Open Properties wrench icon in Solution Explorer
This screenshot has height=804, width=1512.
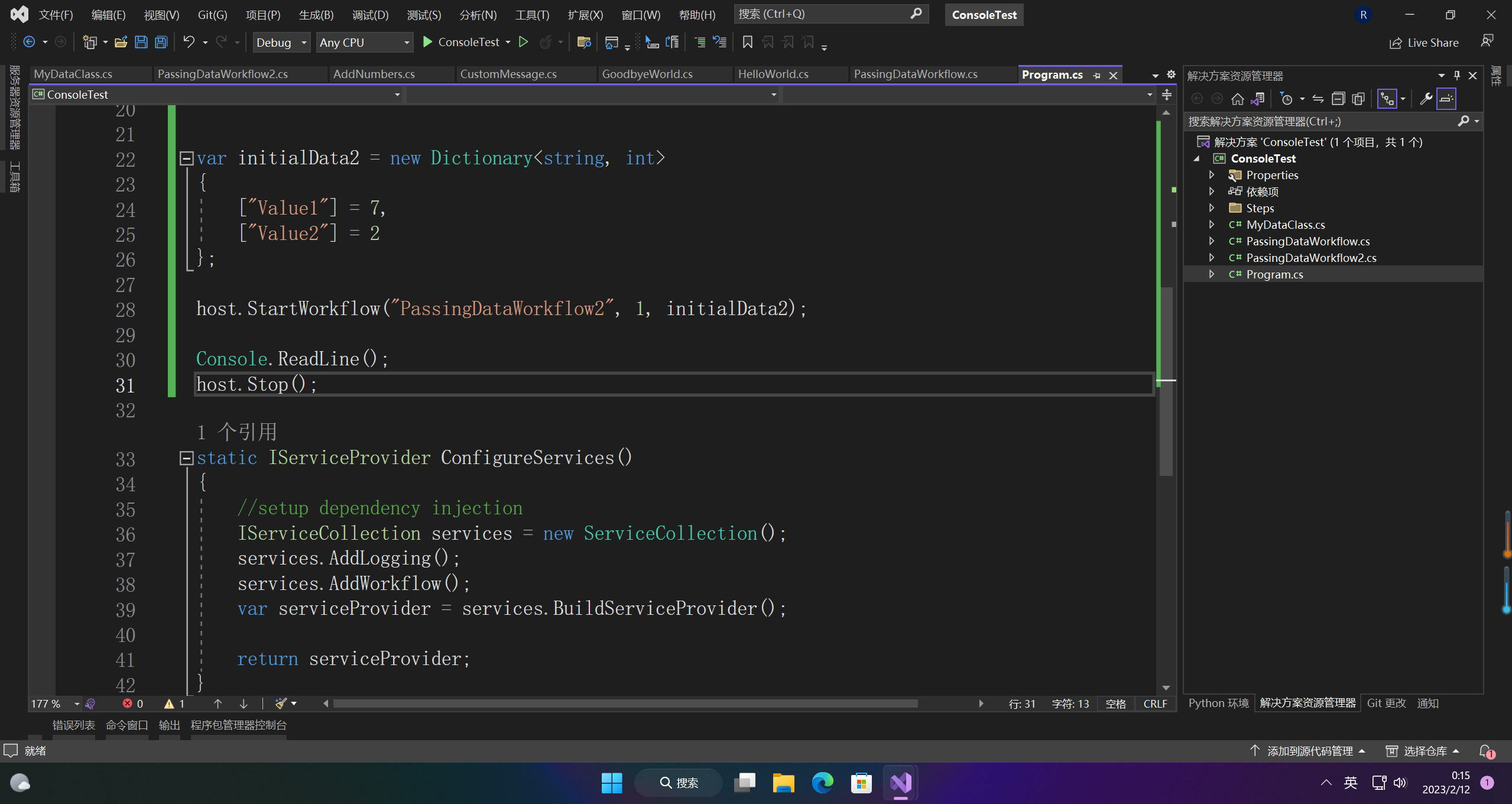(x=1426, y=99)
